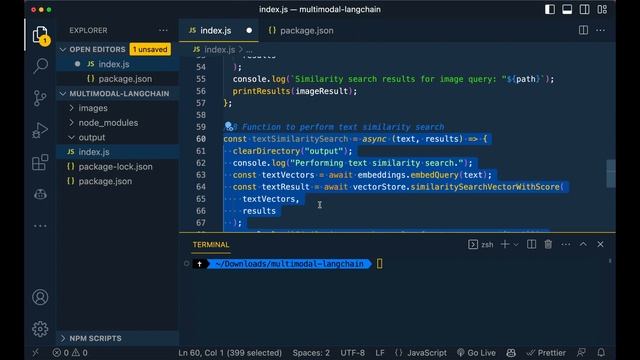640x360 pixels.
Task: Expand the node_modules folder
Action: (108, 123)
